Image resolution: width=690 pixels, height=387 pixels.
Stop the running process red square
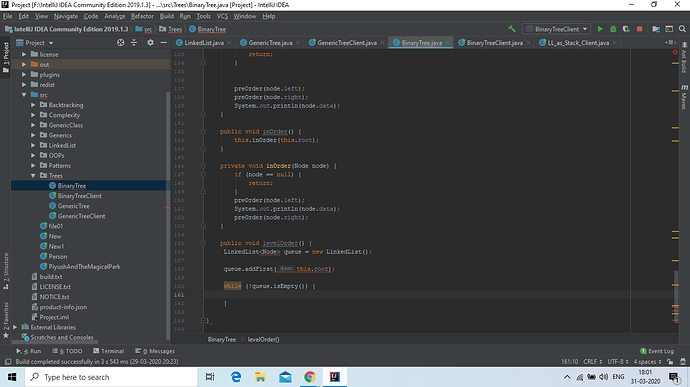(x=639, y=29)
